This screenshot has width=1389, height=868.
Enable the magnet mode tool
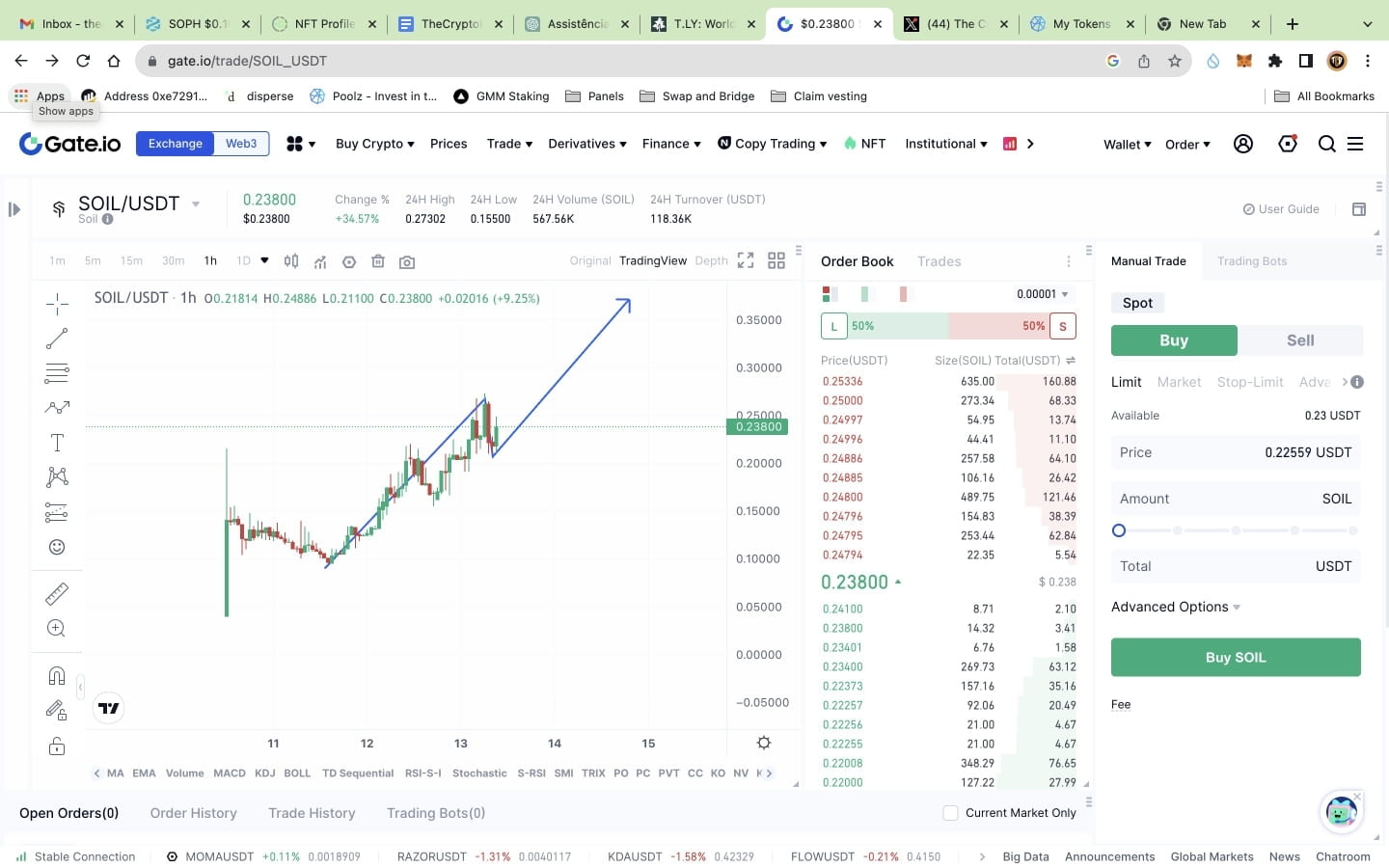tap(56, 675)
